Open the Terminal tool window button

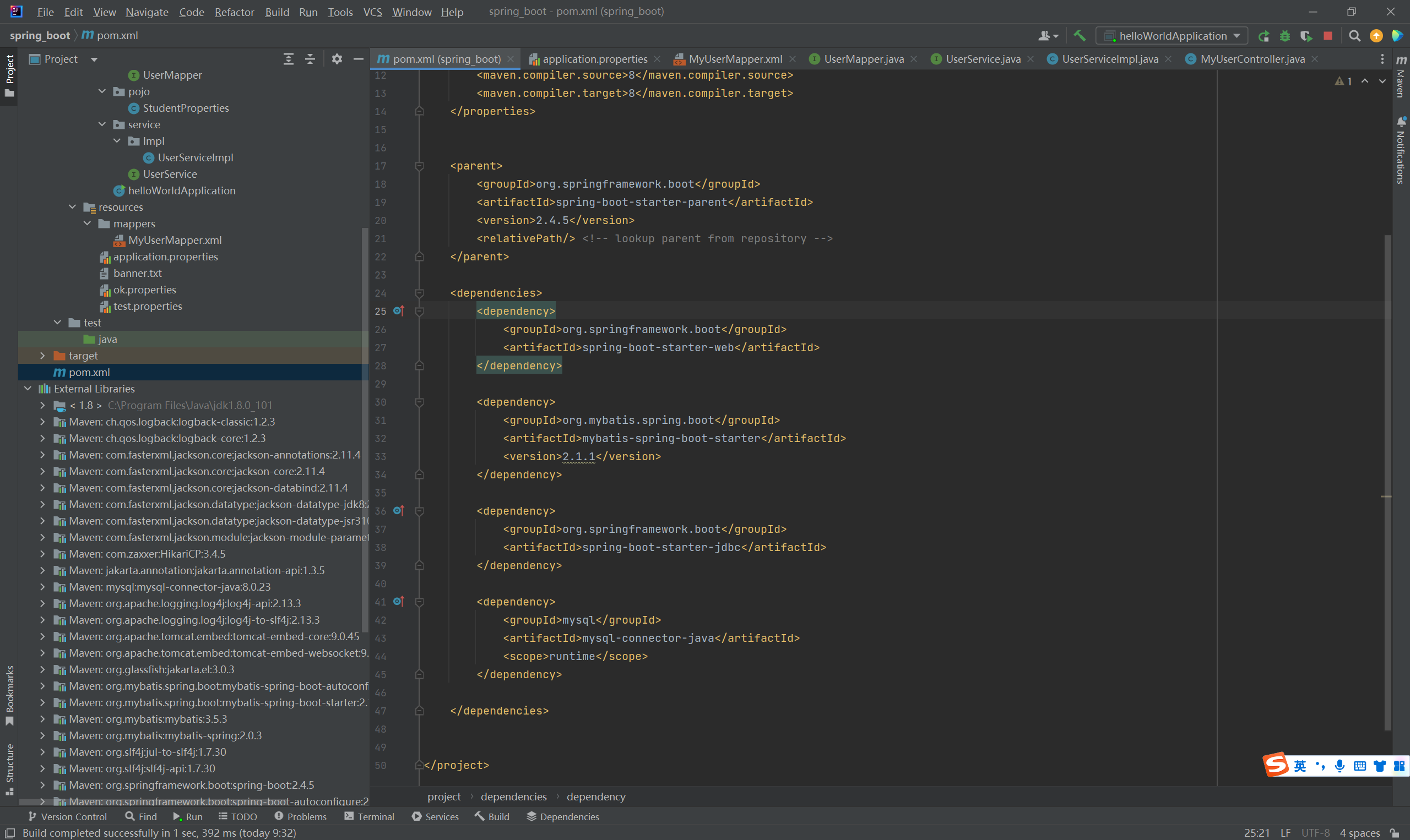[x=369, y=816]
